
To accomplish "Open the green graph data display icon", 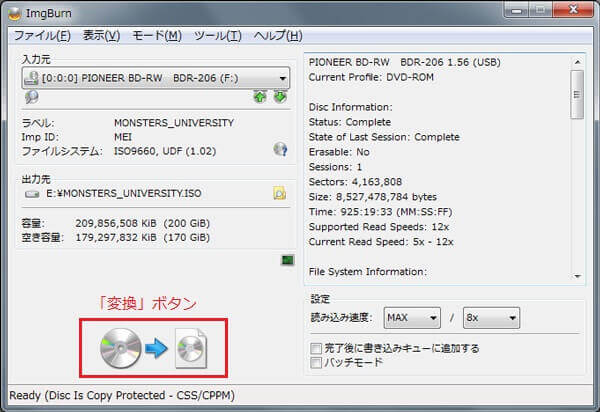I will pyautogui.click(x=287, y=261).
